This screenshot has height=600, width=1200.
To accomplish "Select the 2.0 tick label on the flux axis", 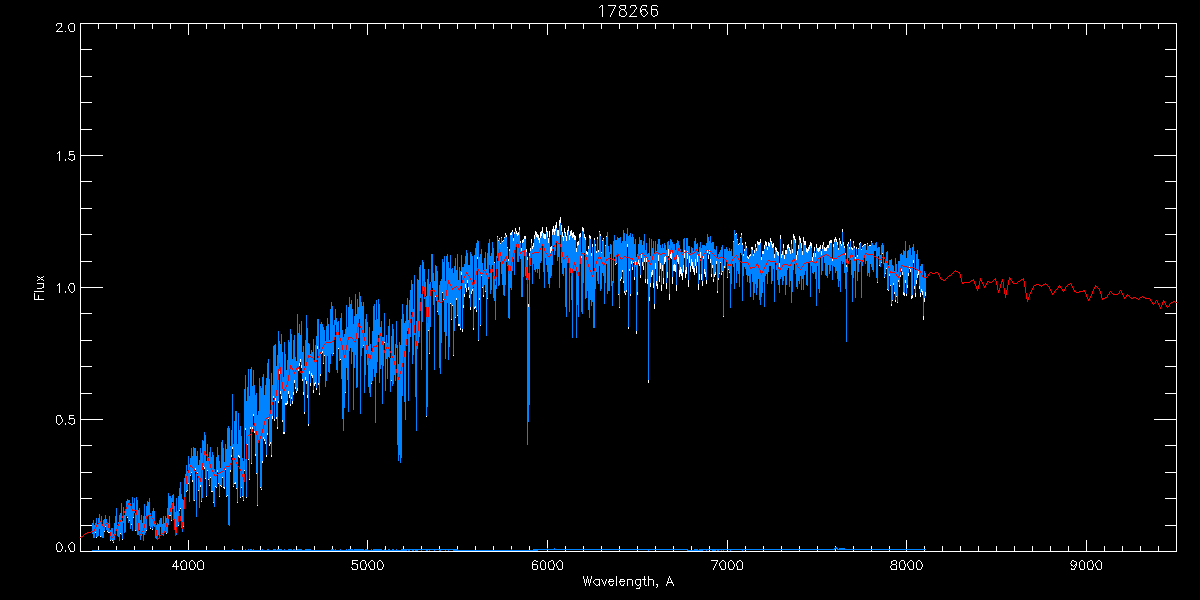I will tap(66, 28).
